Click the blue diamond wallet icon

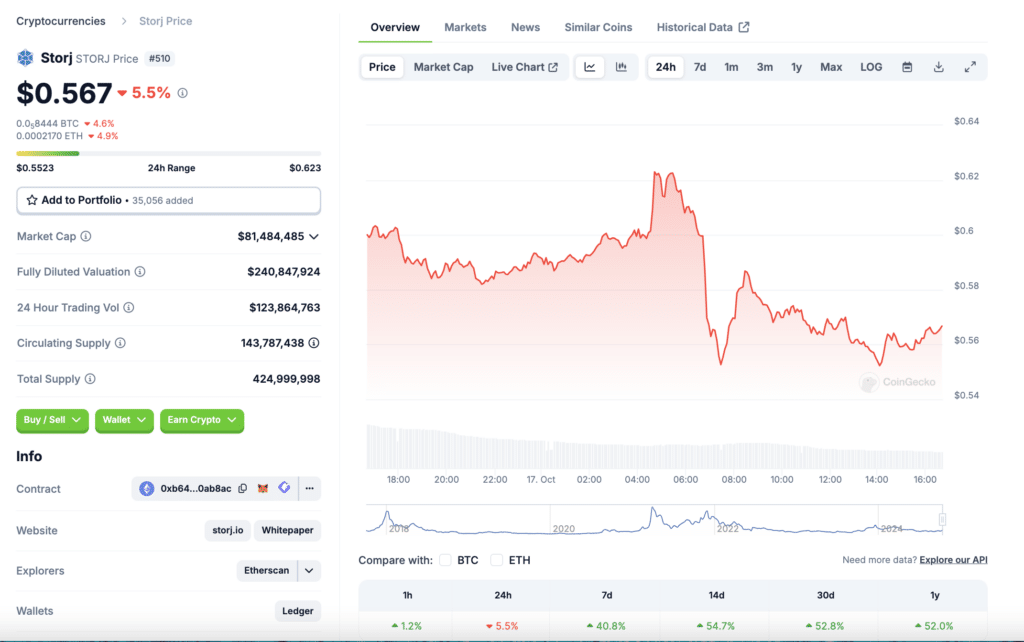point(284,488)
